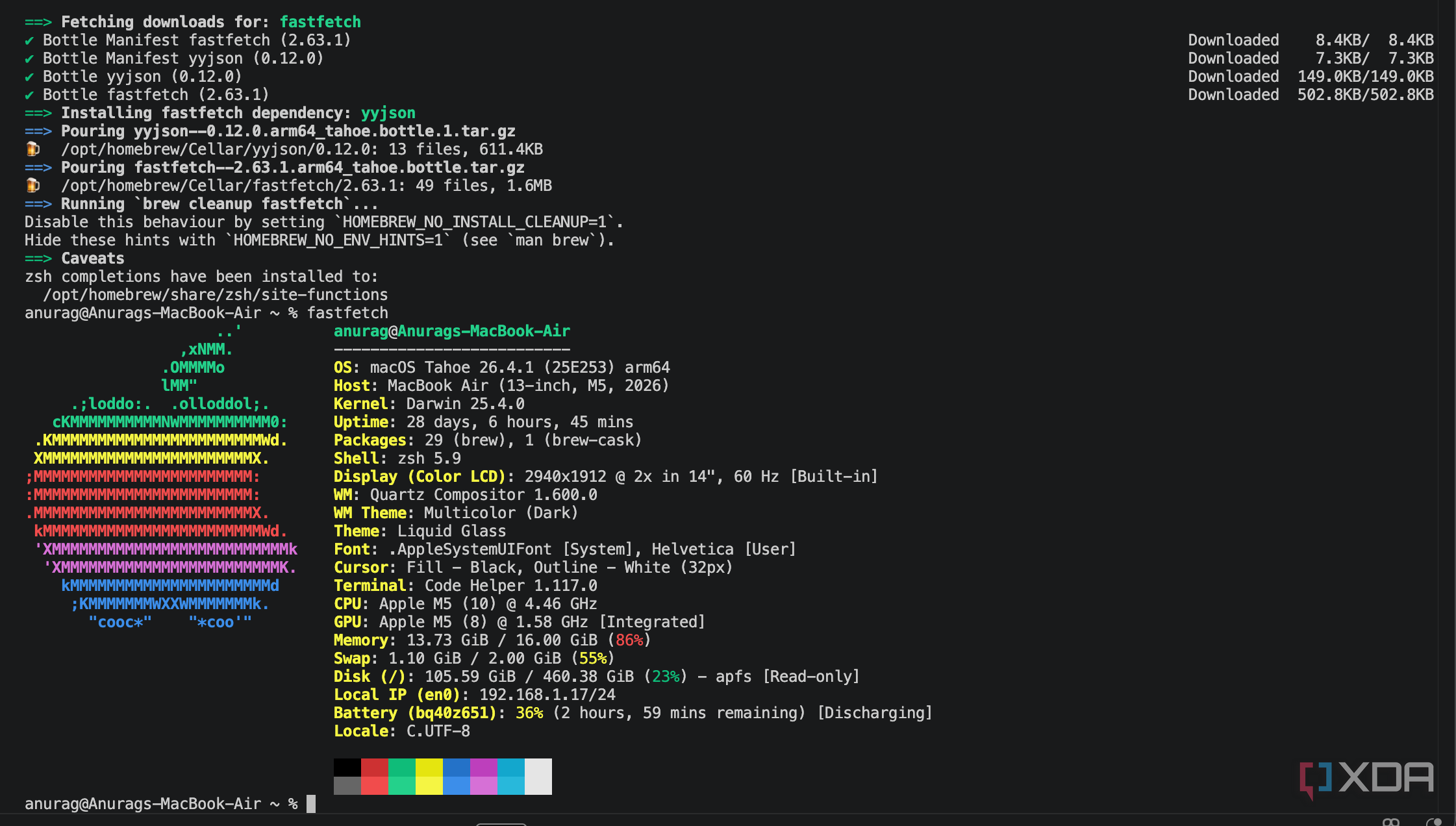Click the beer mug icon beside the fastfetch Cellar path

[x=32, y=186]
